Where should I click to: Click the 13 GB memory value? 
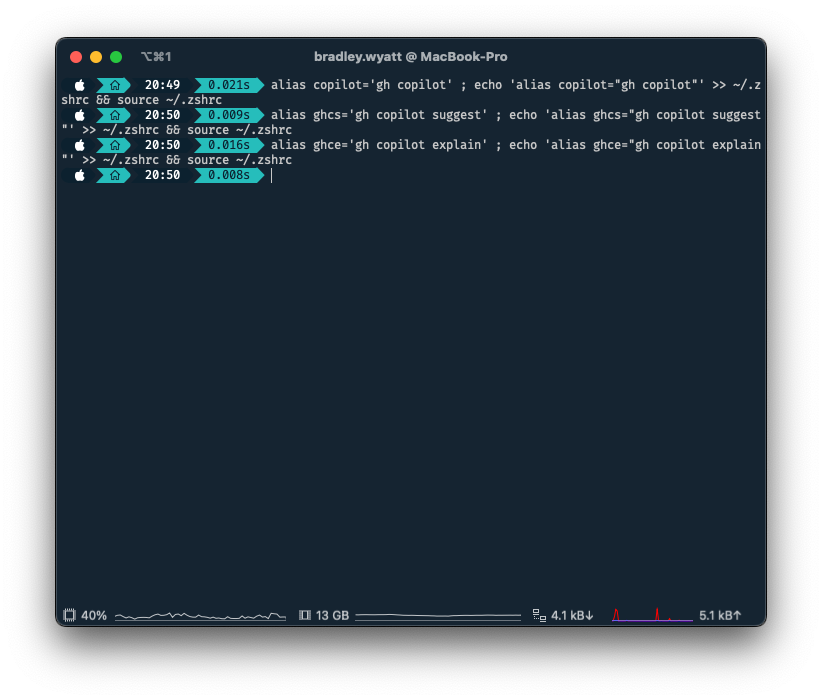tap(332, 616)
